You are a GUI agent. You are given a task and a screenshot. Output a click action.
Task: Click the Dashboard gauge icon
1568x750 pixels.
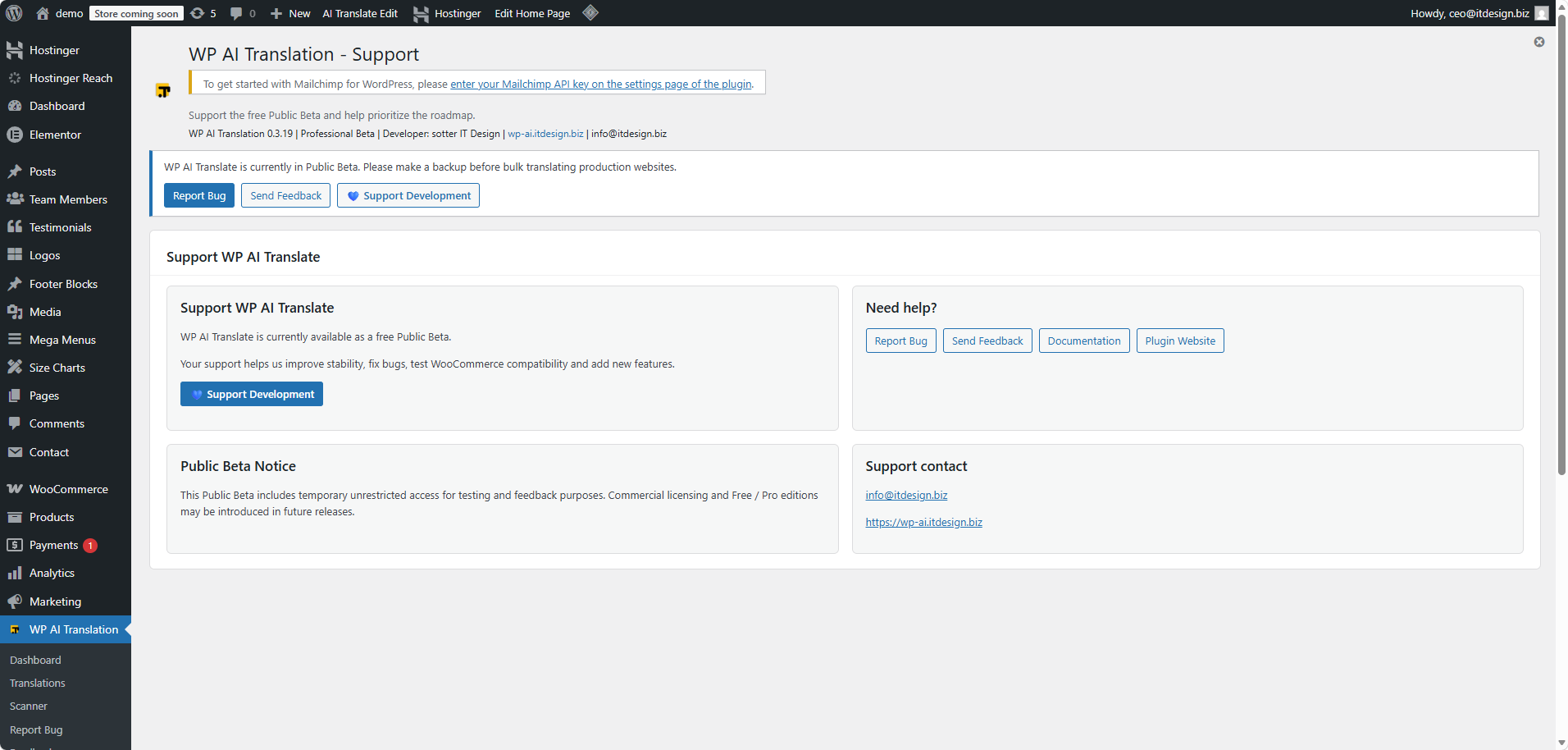point(15,106)
